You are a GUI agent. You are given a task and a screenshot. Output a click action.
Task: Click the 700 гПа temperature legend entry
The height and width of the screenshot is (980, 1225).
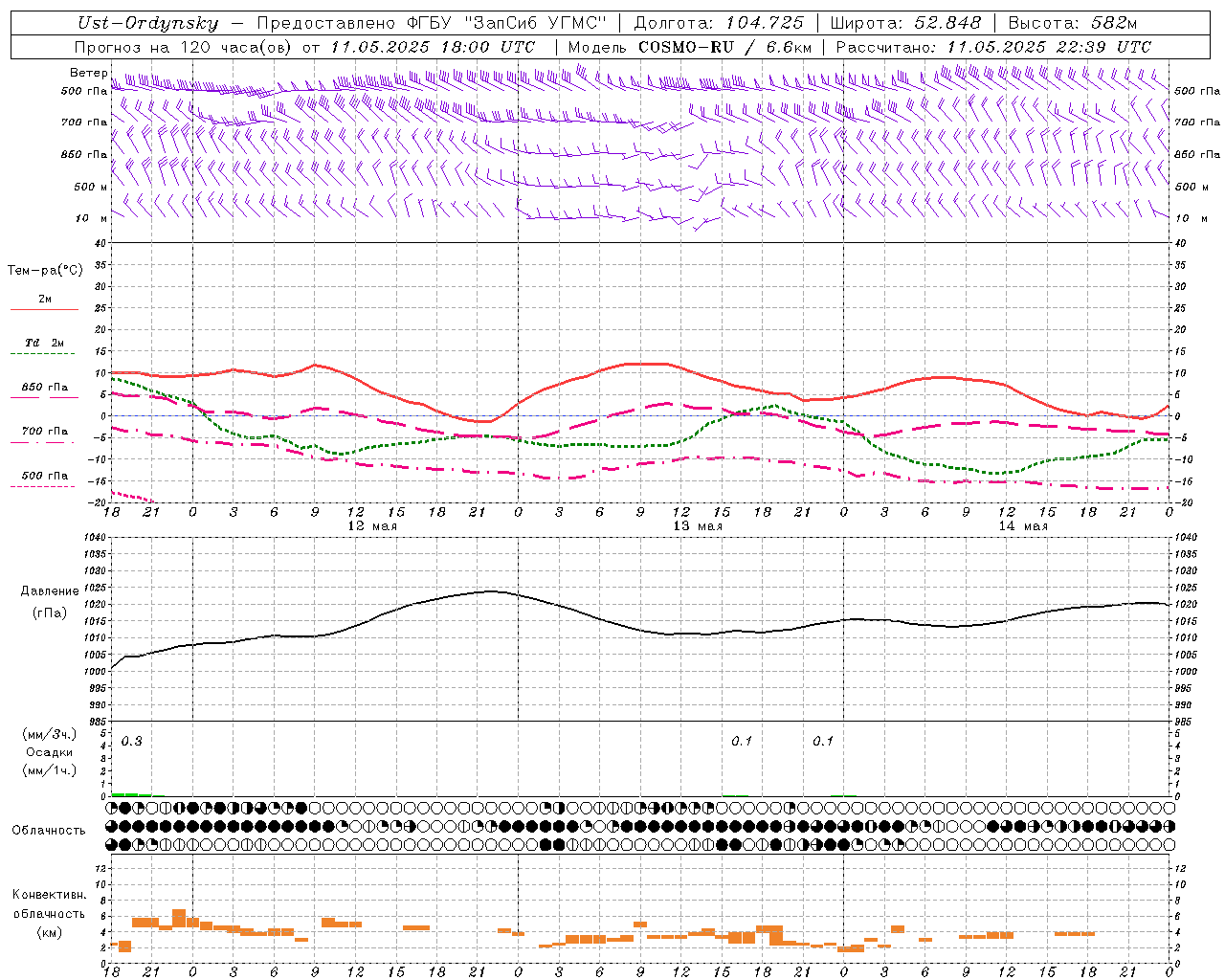click(x=45, y=431)
